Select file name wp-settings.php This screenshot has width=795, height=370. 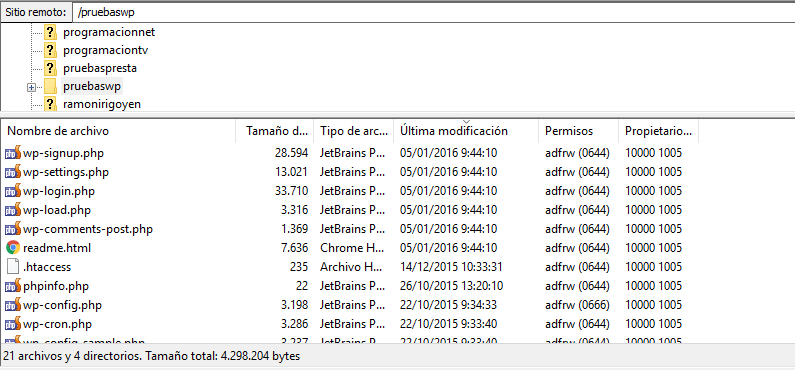tap(66, 172)
